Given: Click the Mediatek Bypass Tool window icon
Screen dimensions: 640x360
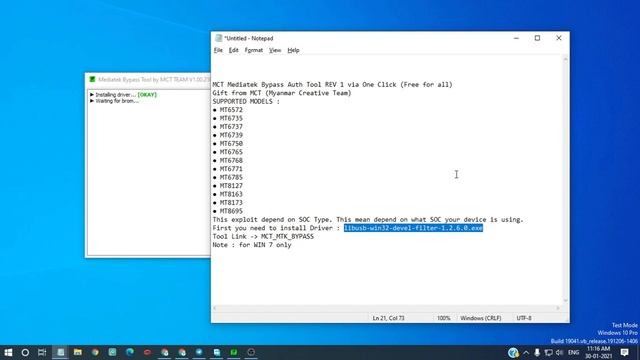Looking at the screenshot, I should point(92,80).
